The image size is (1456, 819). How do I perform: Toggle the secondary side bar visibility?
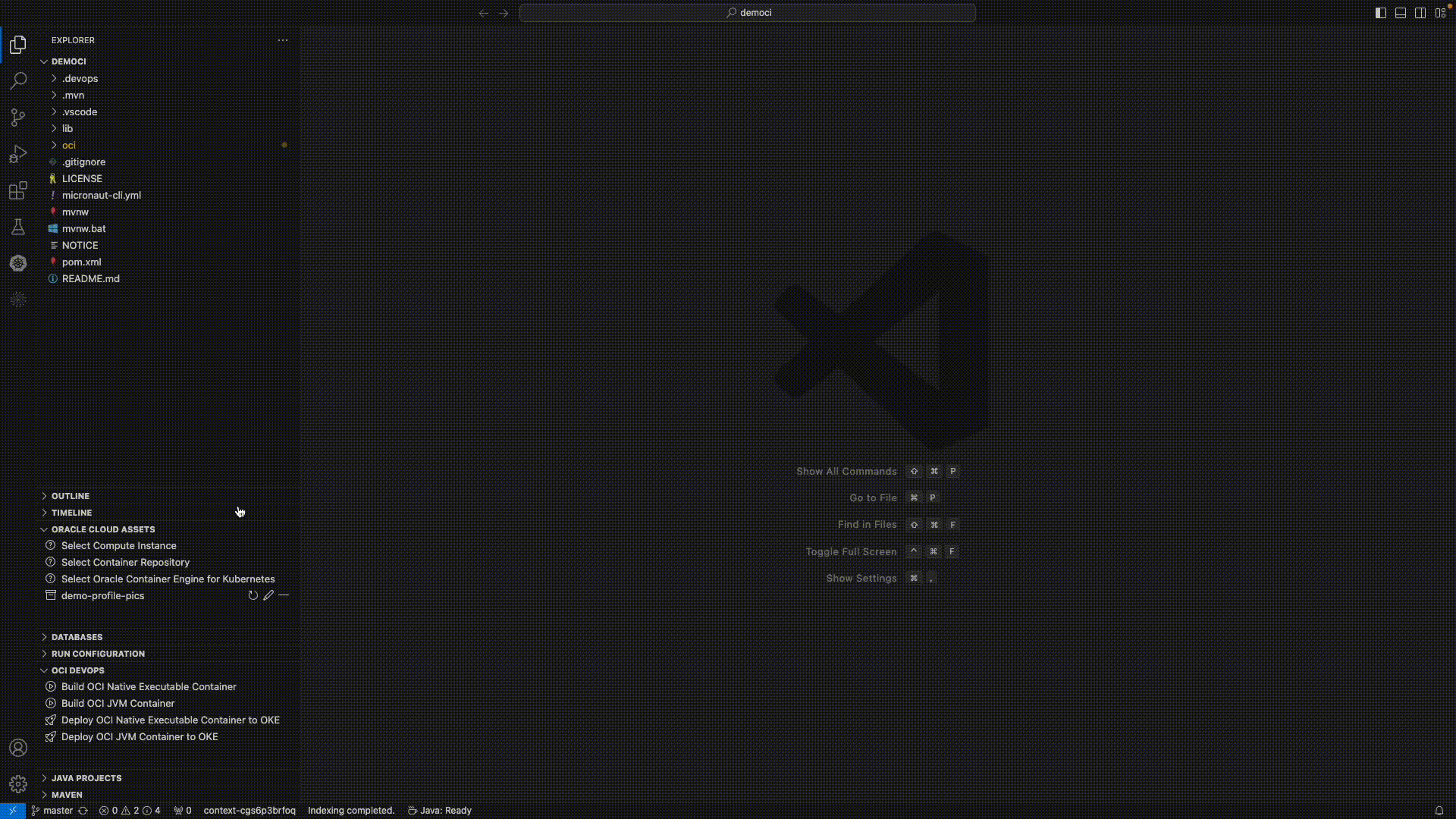1420,13
